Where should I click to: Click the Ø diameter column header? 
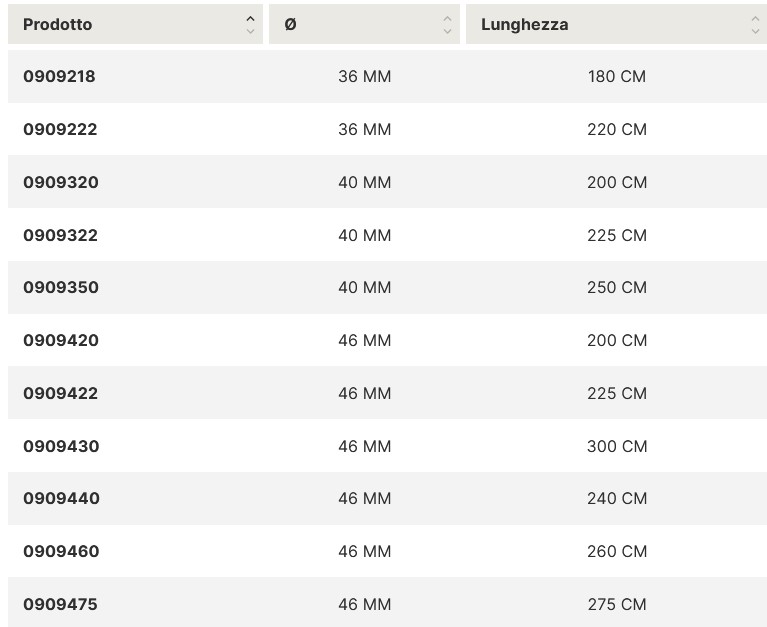[364, 24]
